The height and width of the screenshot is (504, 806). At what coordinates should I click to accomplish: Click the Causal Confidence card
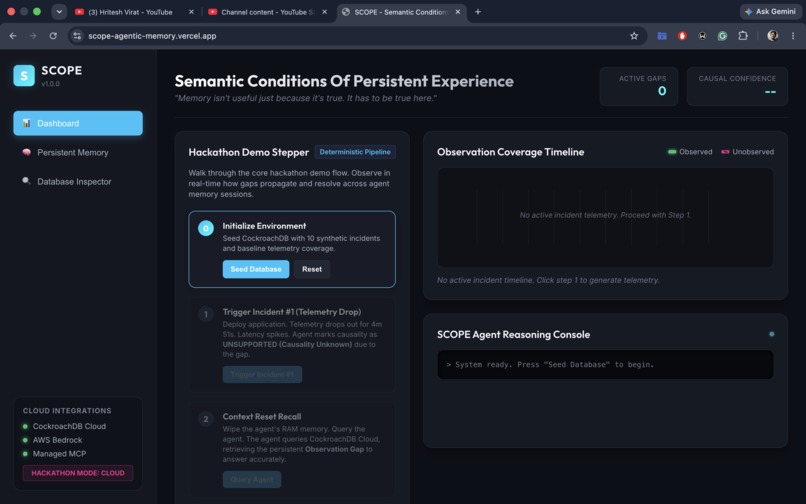point(737,86)
